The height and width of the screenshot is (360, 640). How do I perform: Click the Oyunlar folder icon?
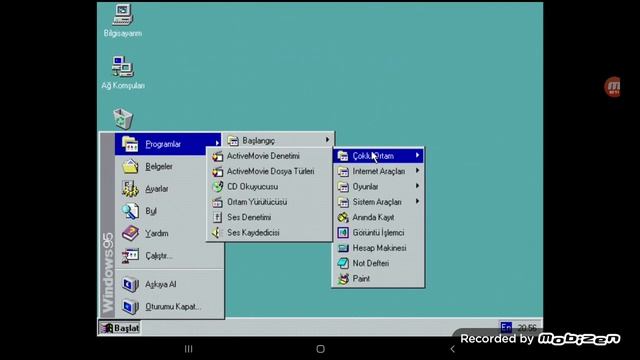coord(343,187)
